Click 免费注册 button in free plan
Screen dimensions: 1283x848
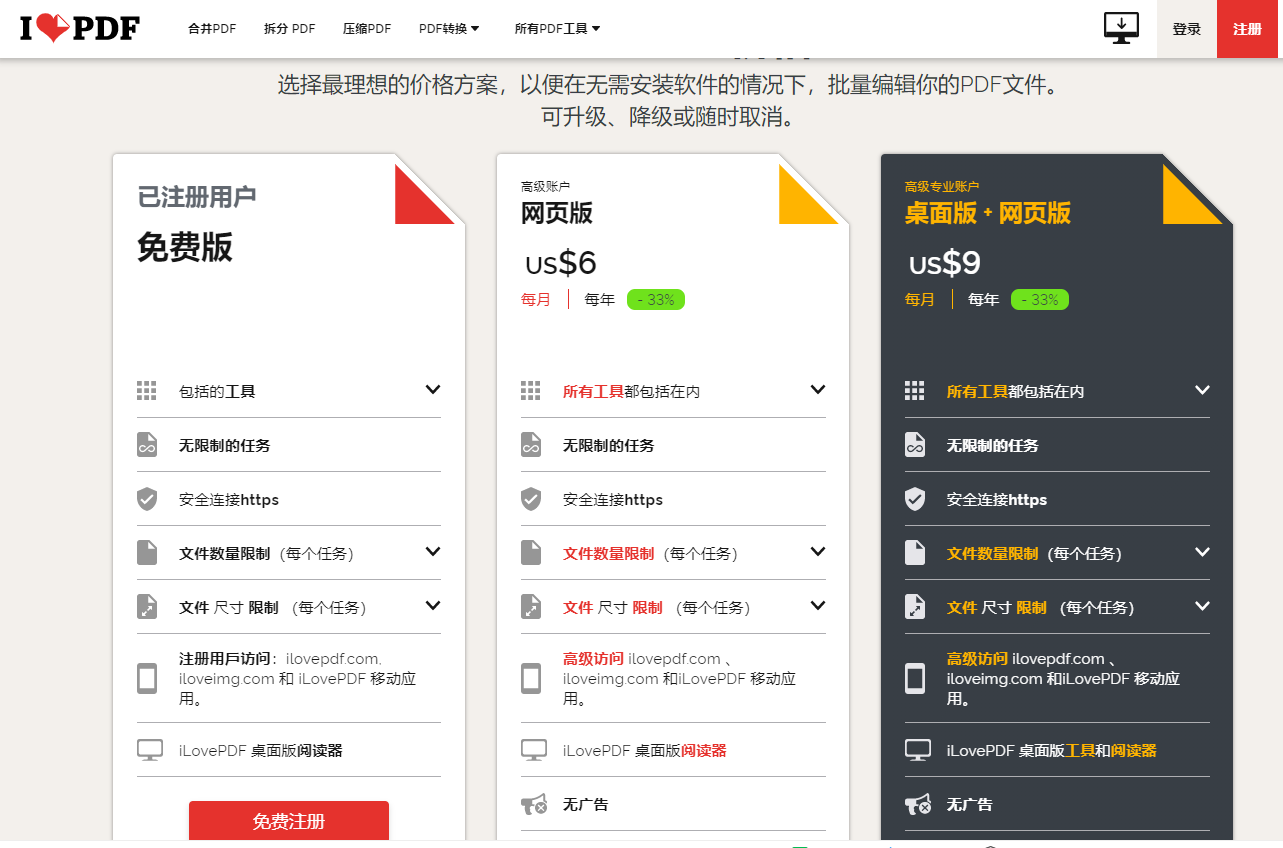click(289, 821)
